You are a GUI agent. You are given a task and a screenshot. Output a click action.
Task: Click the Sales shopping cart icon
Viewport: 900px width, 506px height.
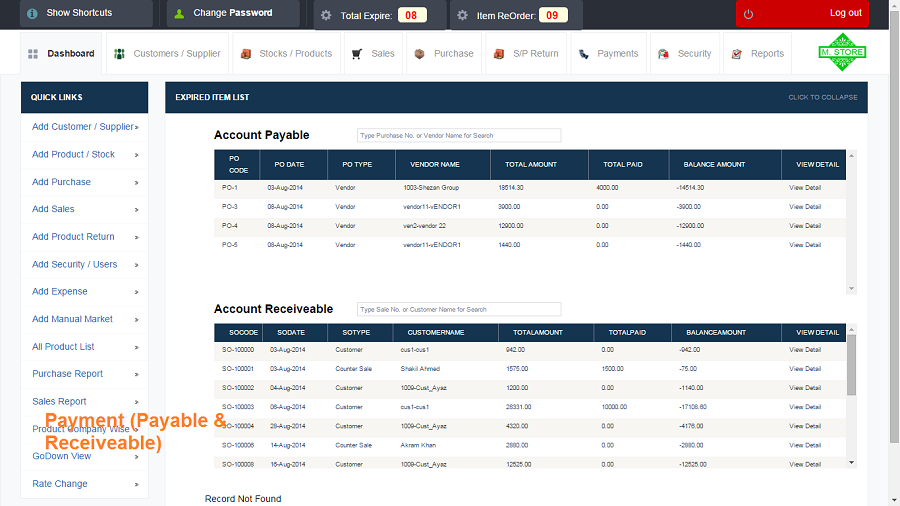coord(356,54)
